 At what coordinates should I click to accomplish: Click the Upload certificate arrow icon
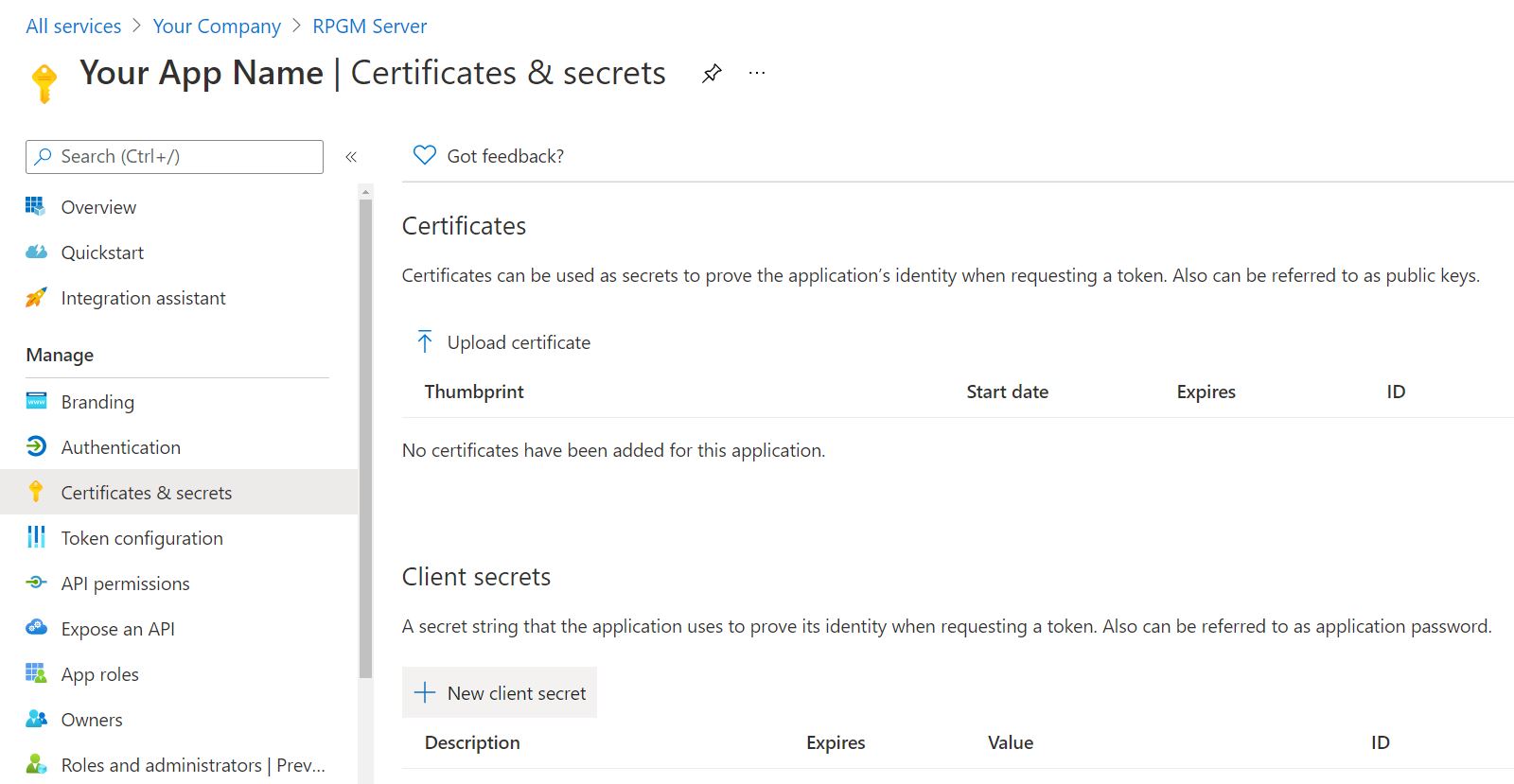[x=425, y=341]
